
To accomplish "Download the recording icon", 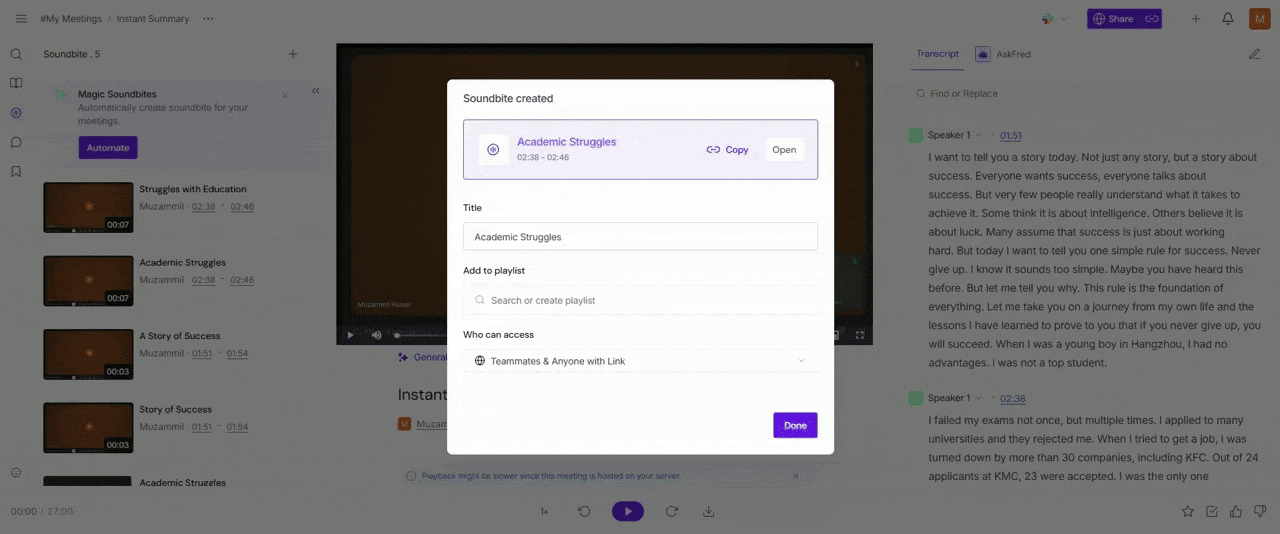I will pyautogui.click(x=708, y=511).
